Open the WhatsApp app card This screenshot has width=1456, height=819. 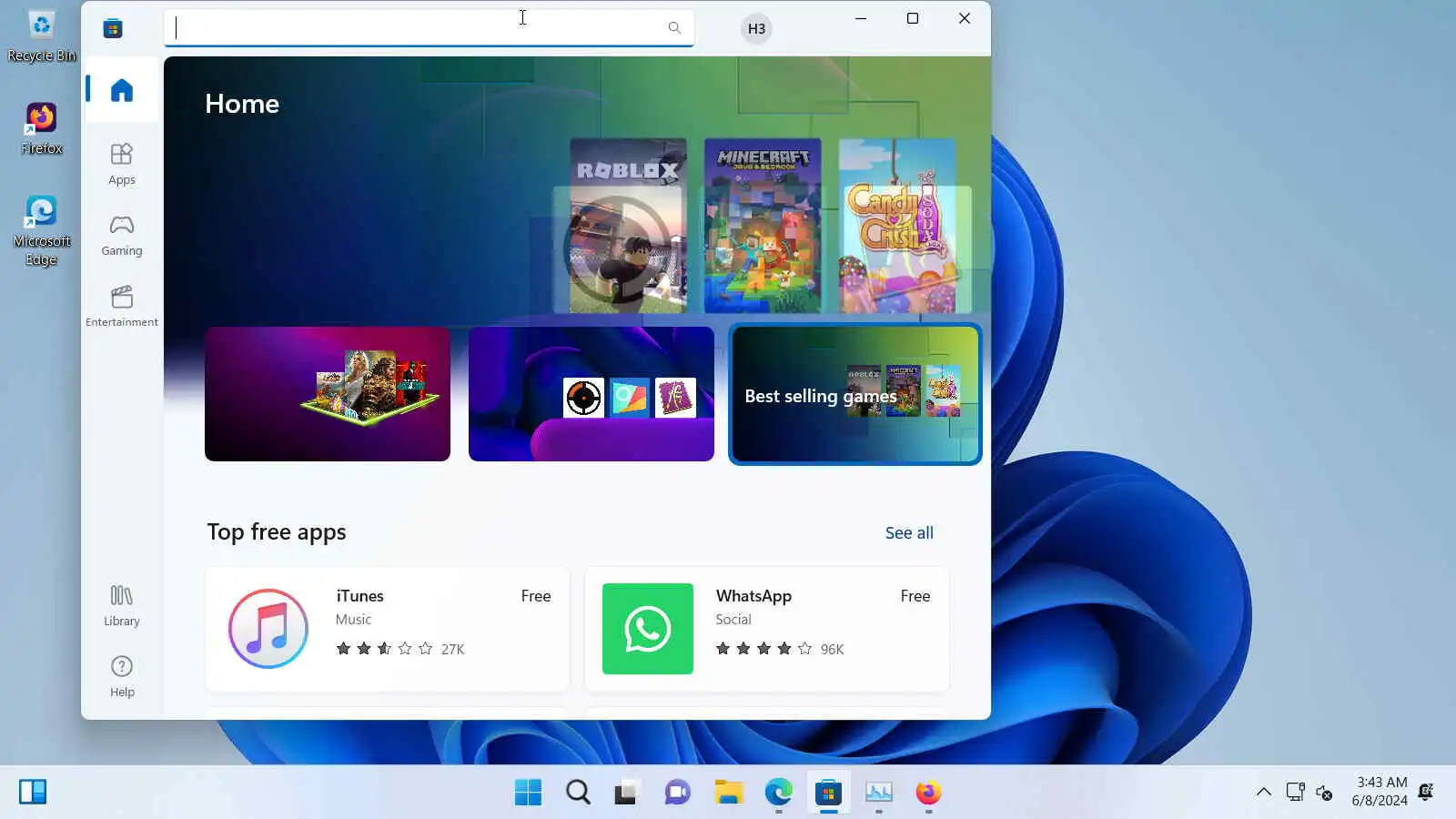click(x=767, y=629)
